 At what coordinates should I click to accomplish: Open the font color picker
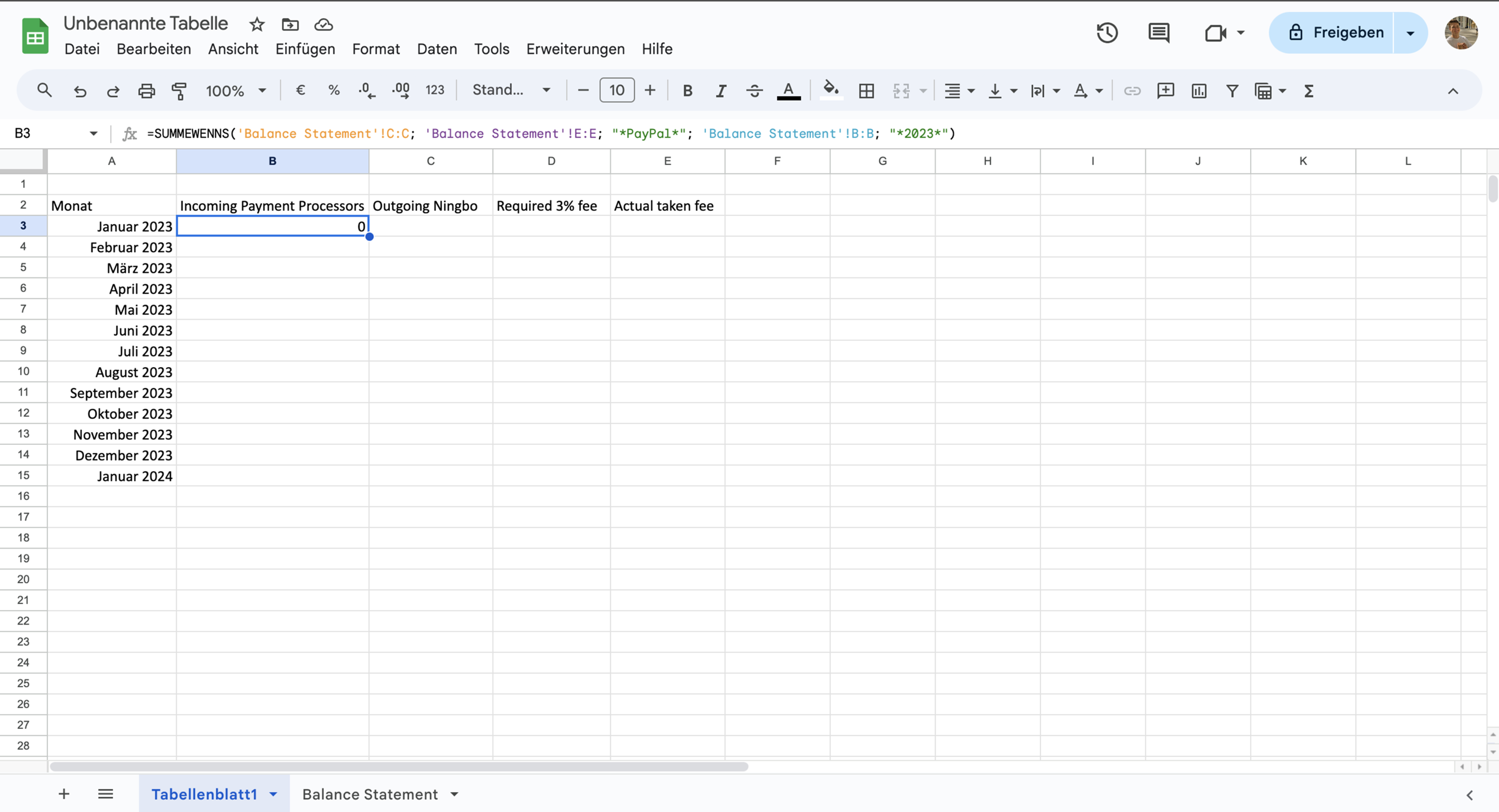click(x=788, y=90)
